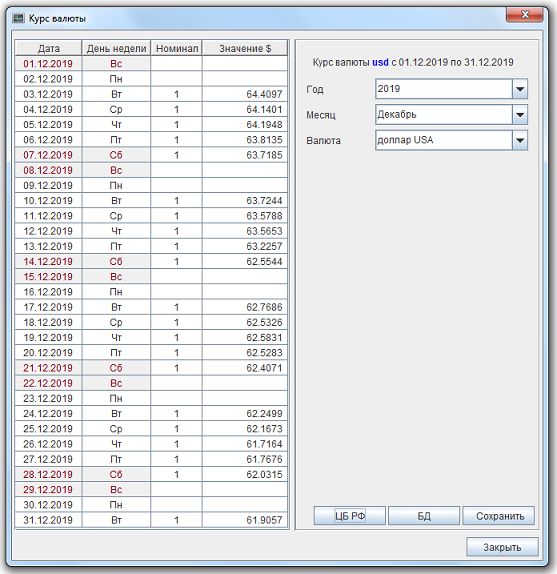This screenshot has height=574, width=557.
Task: Click the Сохранить button
Action: tap(498, 516)
